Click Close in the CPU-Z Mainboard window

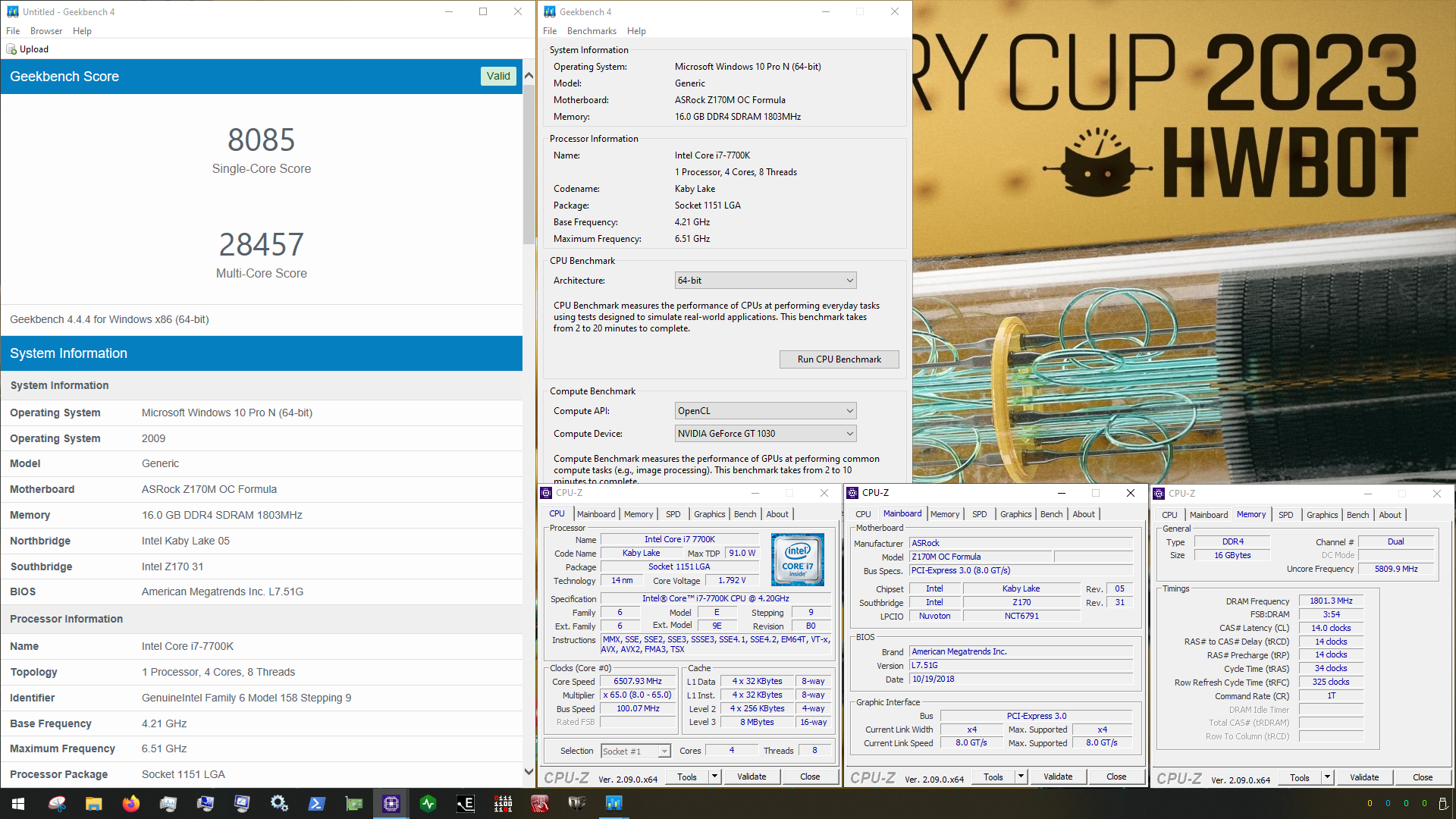(1116, 777)
